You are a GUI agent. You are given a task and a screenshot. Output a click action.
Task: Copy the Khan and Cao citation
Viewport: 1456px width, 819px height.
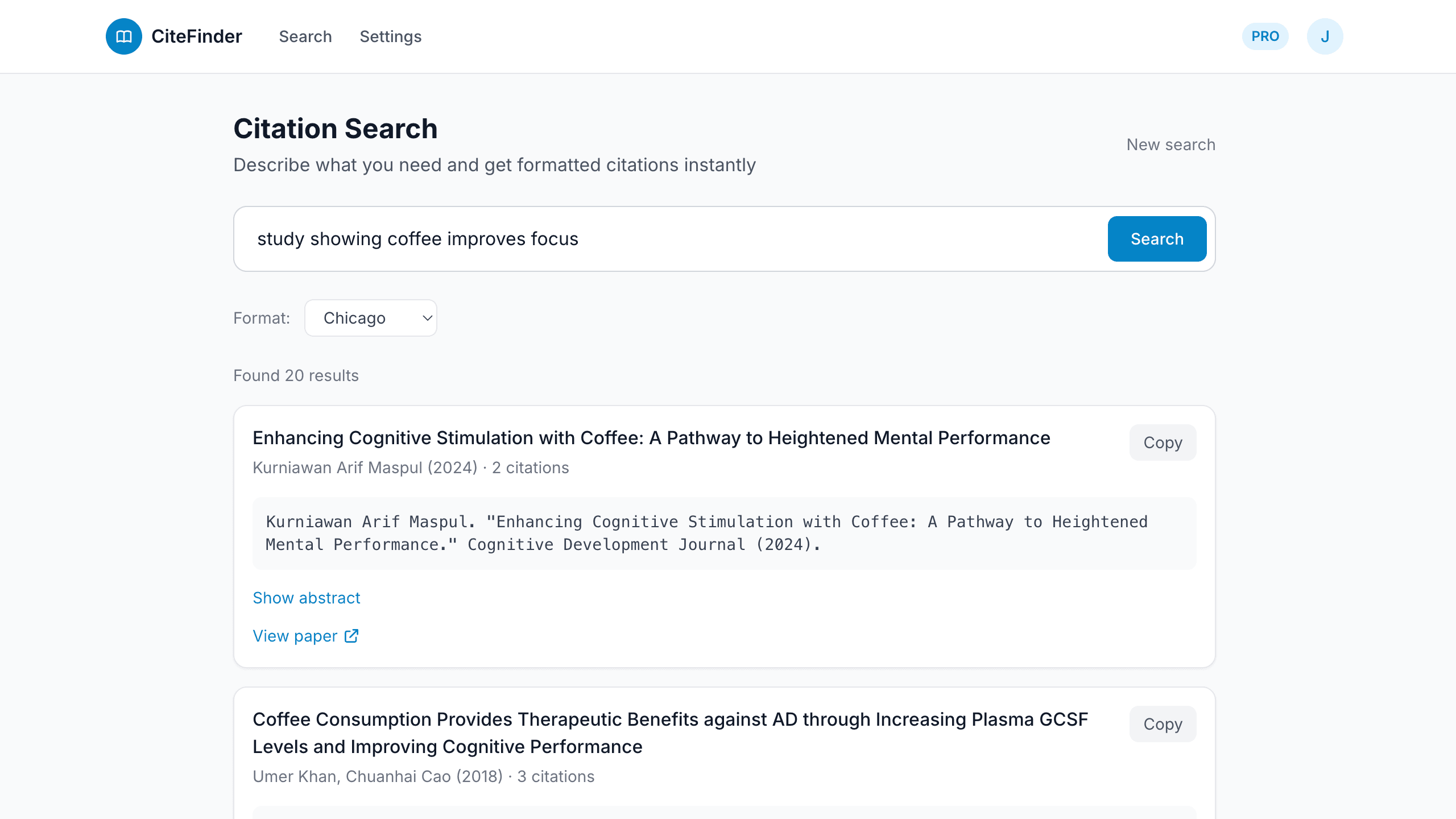pyautogui.click(x=1163, y=724)
